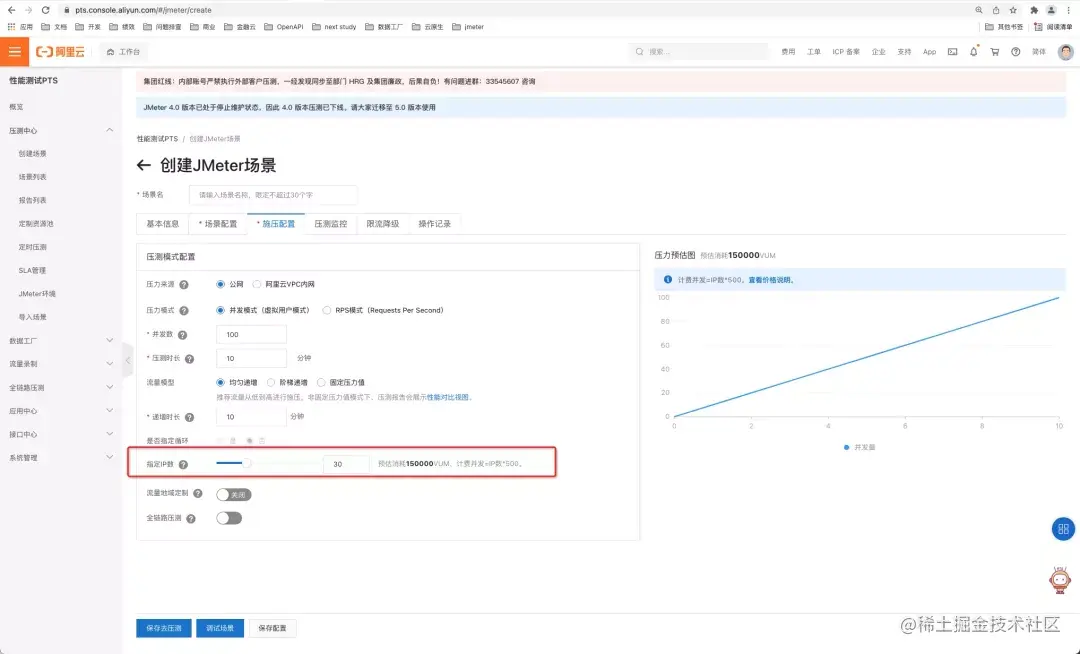Open 场景列表 in the sidebar

tap(32, 177)
